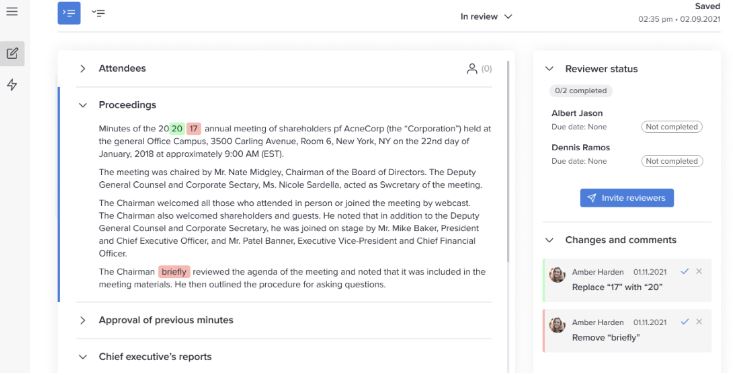Select the highlighted "briefly" word
733x375 pixels.
174,272
